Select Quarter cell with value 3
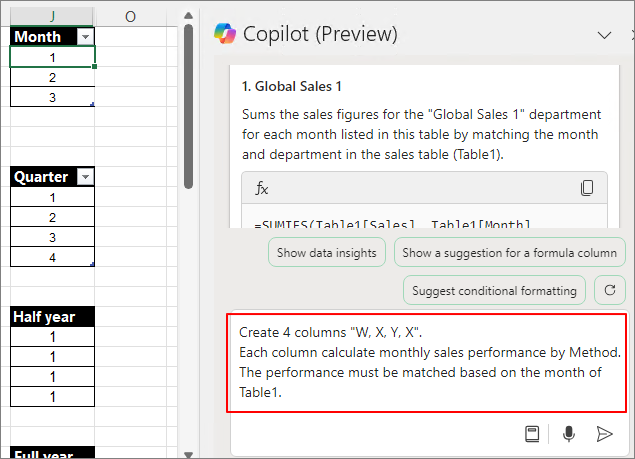Image resolution: width=635 pixels, height=459 pixels. tap(52, 237)
